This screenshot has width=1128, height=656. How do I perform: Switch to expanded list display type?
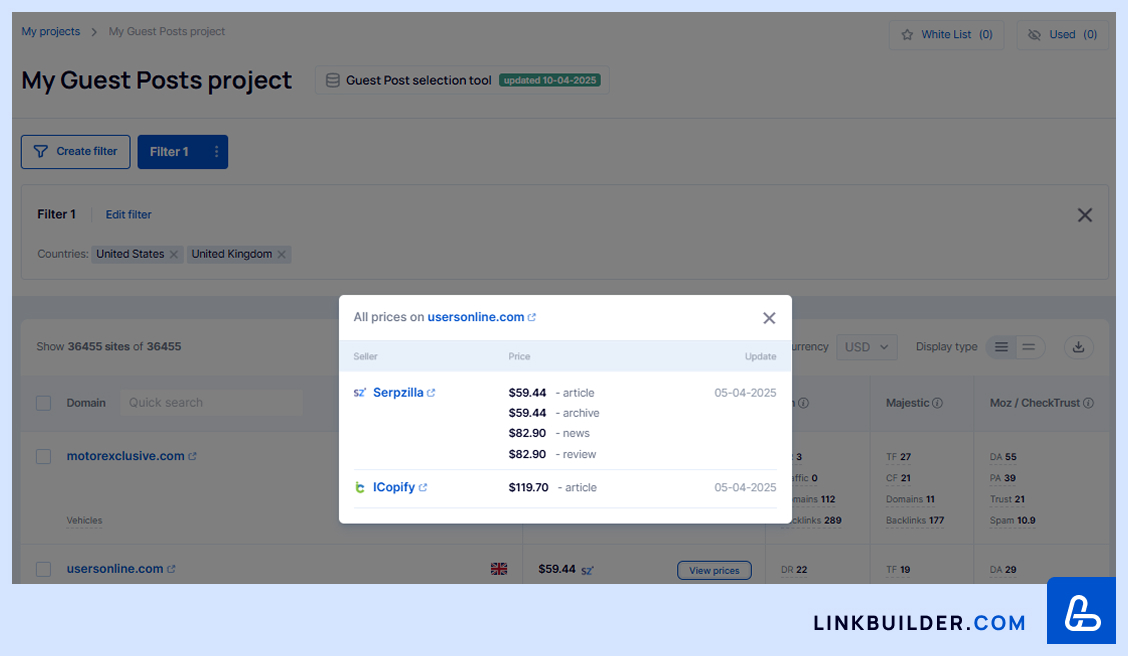[1001, 347]
